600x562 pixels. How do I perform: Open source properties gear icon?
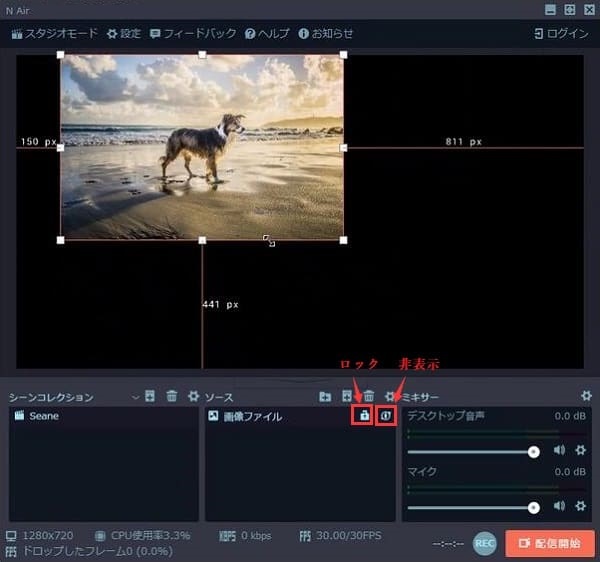(x=390, y=396)
